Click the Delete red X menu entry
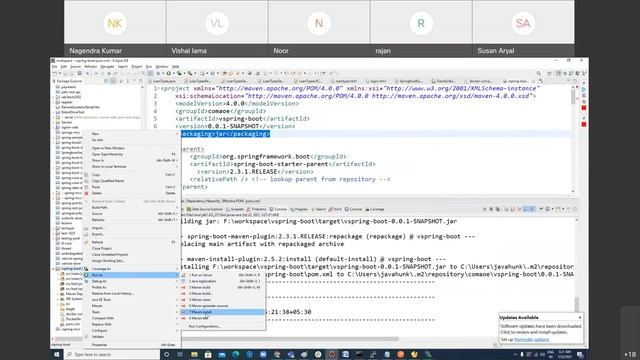The image size is (640, 360). pyautogui.click(x=96, y=193)
